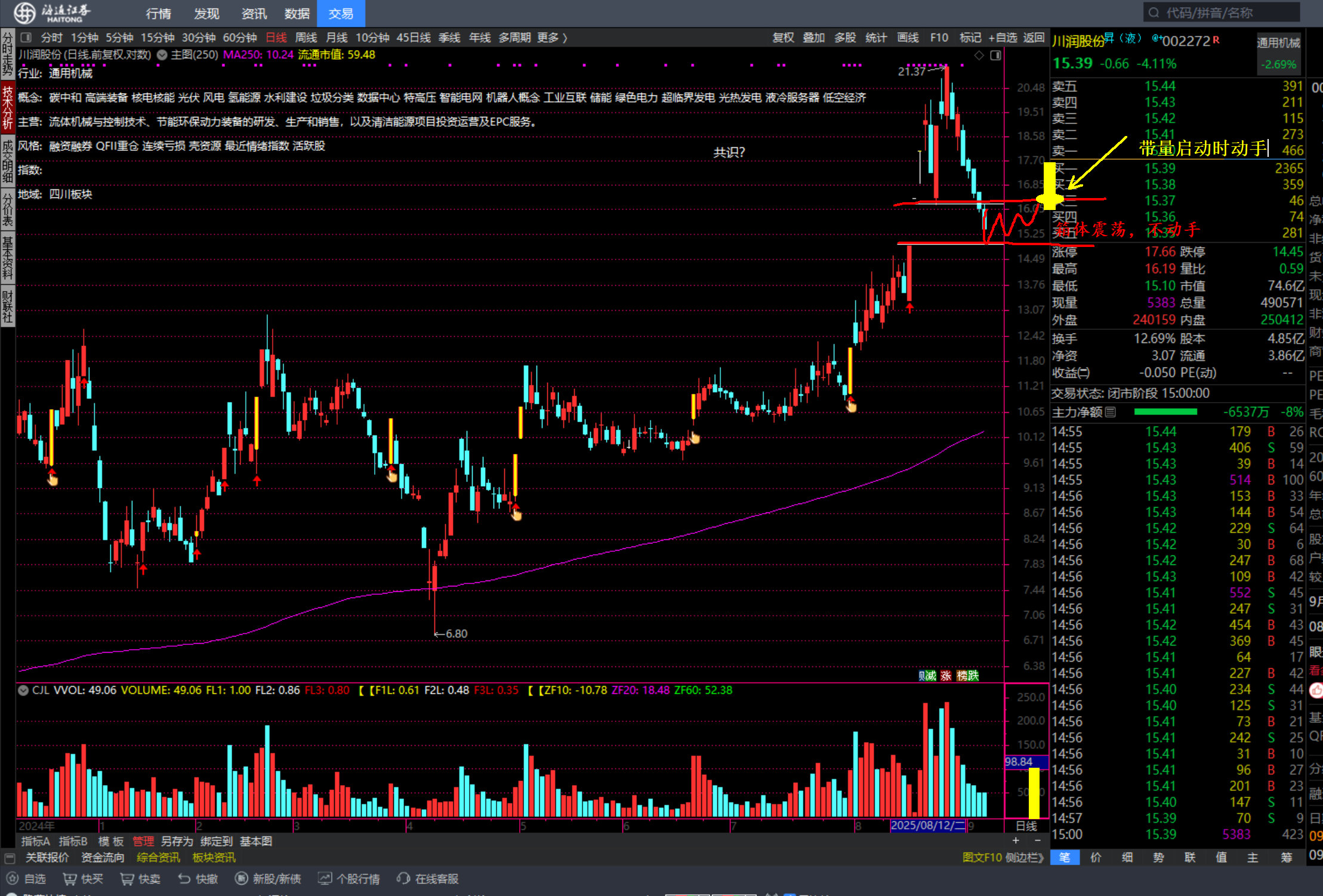
Task: Select the 5分钟 period
Action: (119, 38)
